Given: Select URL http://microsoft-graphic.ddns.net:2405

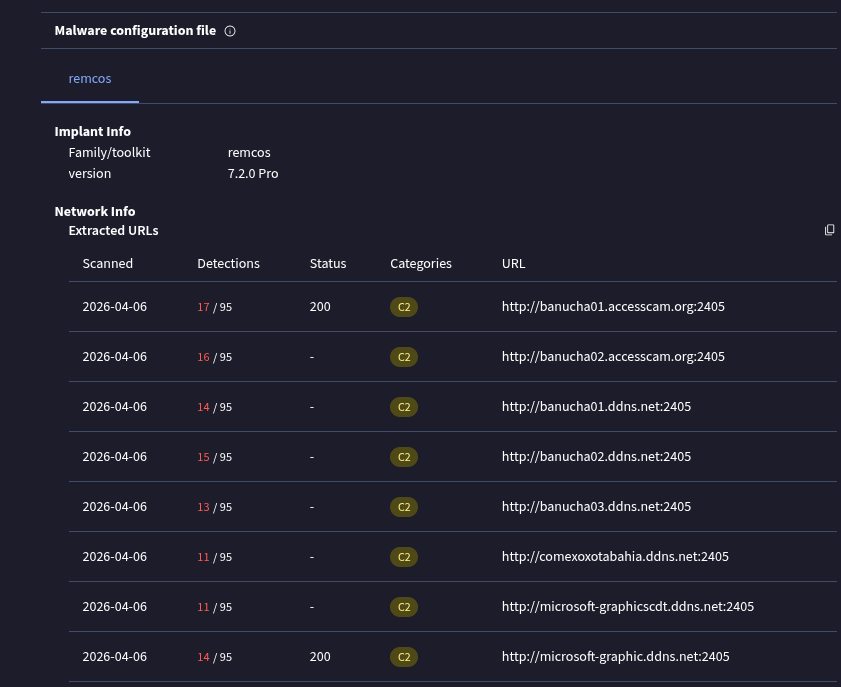Looking at the screenshot, I should point(616,656).
